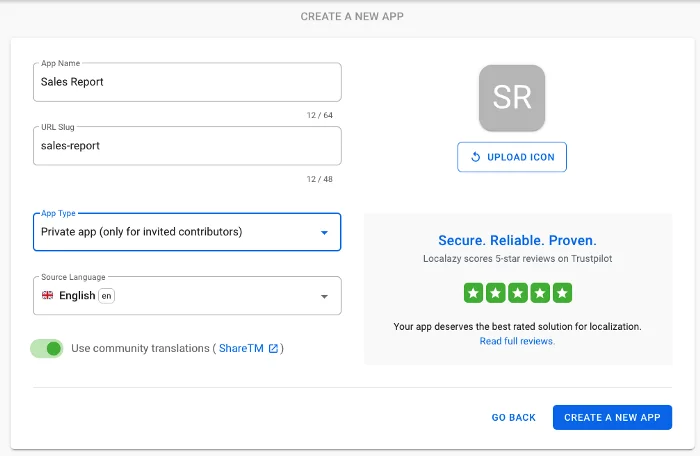Click the last green Trustpilot star
The height and width of the screenshot is (456, 700).
[x=563, y=293]
